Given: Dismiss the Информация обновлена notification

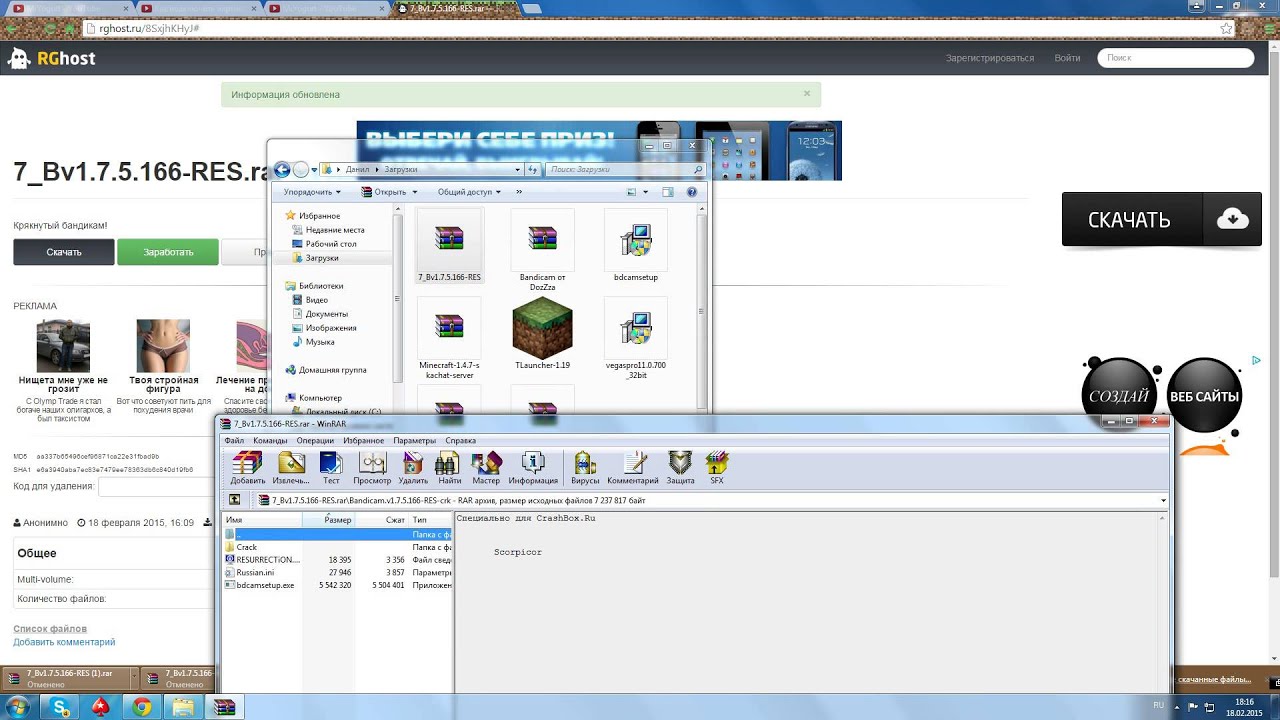Looking at the screenshot, I should (807, 93).
